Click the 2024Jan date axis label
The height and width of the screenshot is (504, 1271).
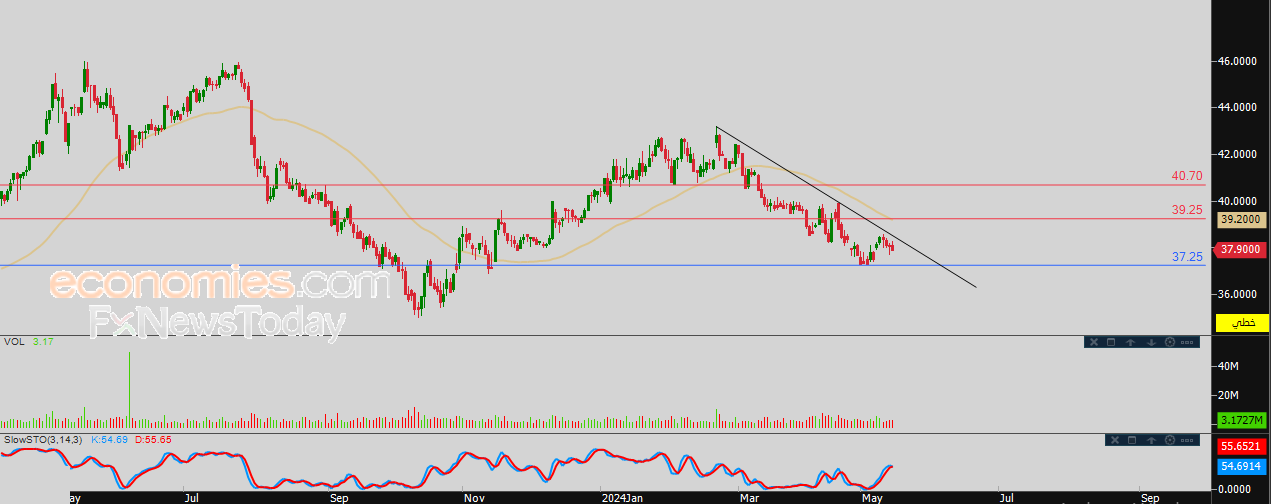point(620,496)
